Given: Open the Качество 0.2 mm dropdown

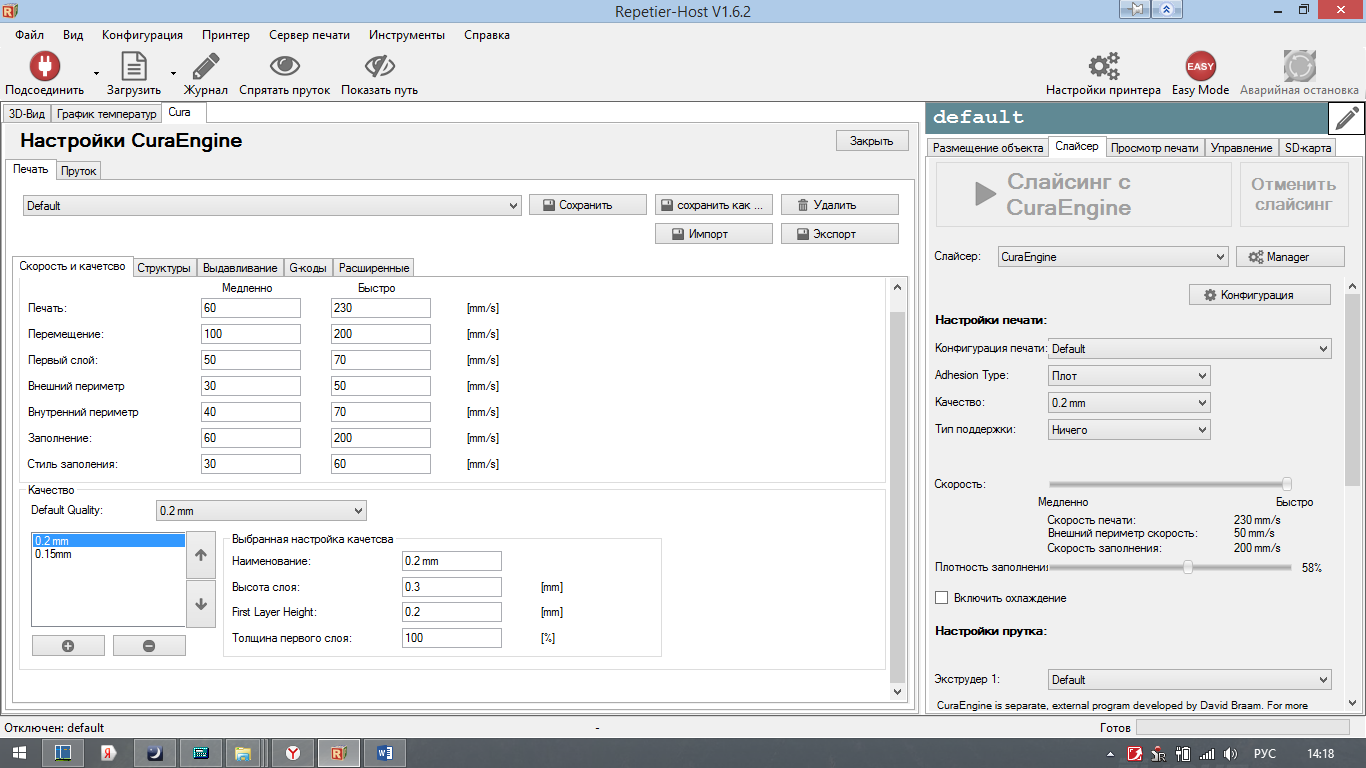Looking at the screenshot, I should 1129,403.
